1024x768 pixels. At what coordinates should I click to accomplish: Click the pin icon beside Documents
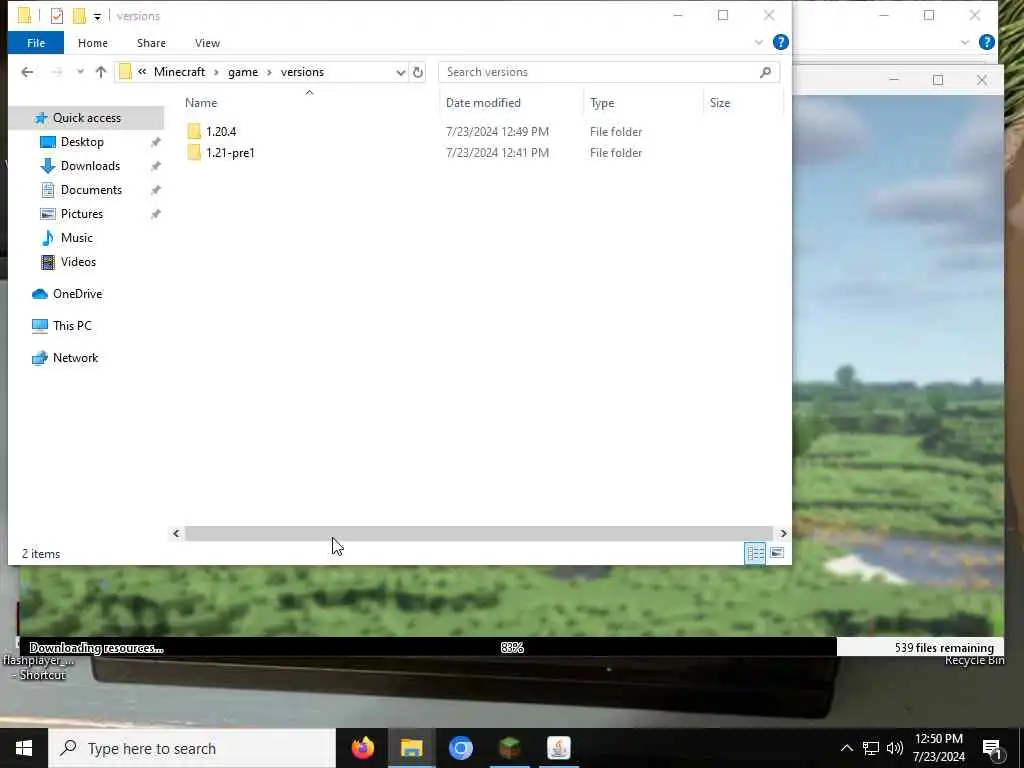tap(155, 190)
